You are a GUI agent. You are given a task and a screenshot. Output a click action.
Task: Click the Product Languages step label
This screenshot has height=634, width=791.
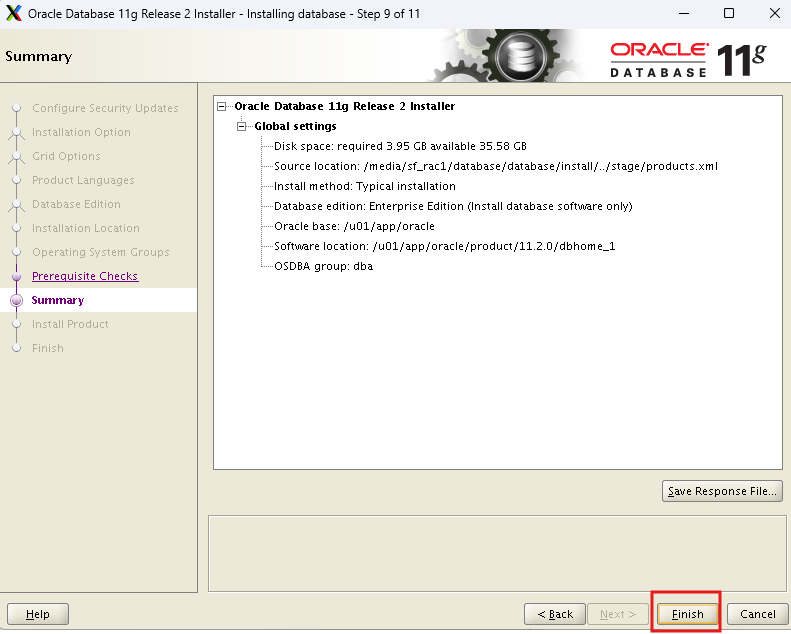[x=83, y=180]
